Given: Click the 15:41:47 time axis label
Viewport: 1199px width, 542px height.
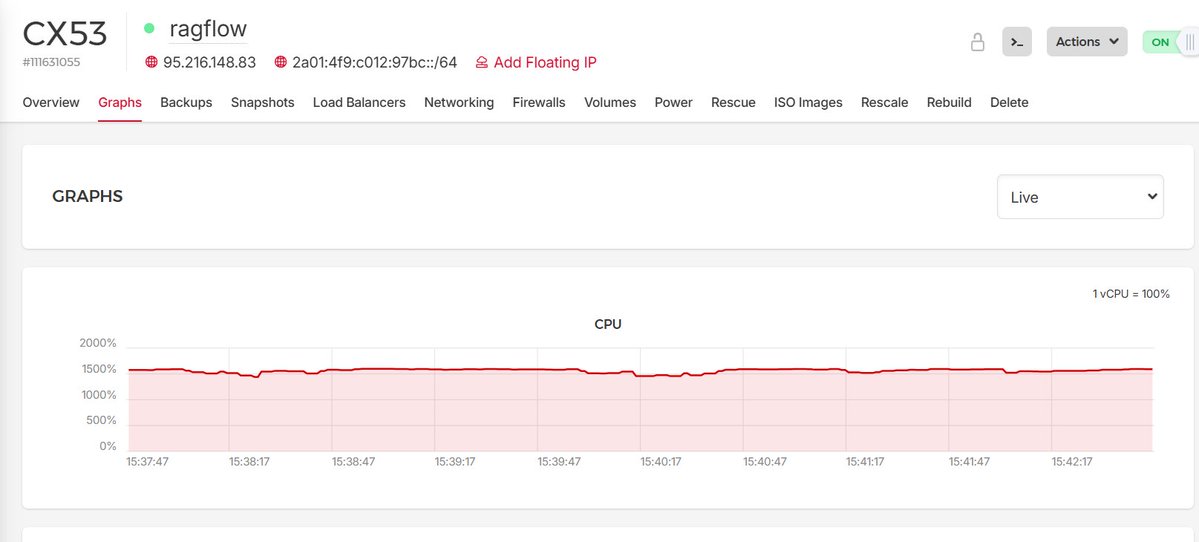Looking at the screenshot, I should [x=970, y=462].
